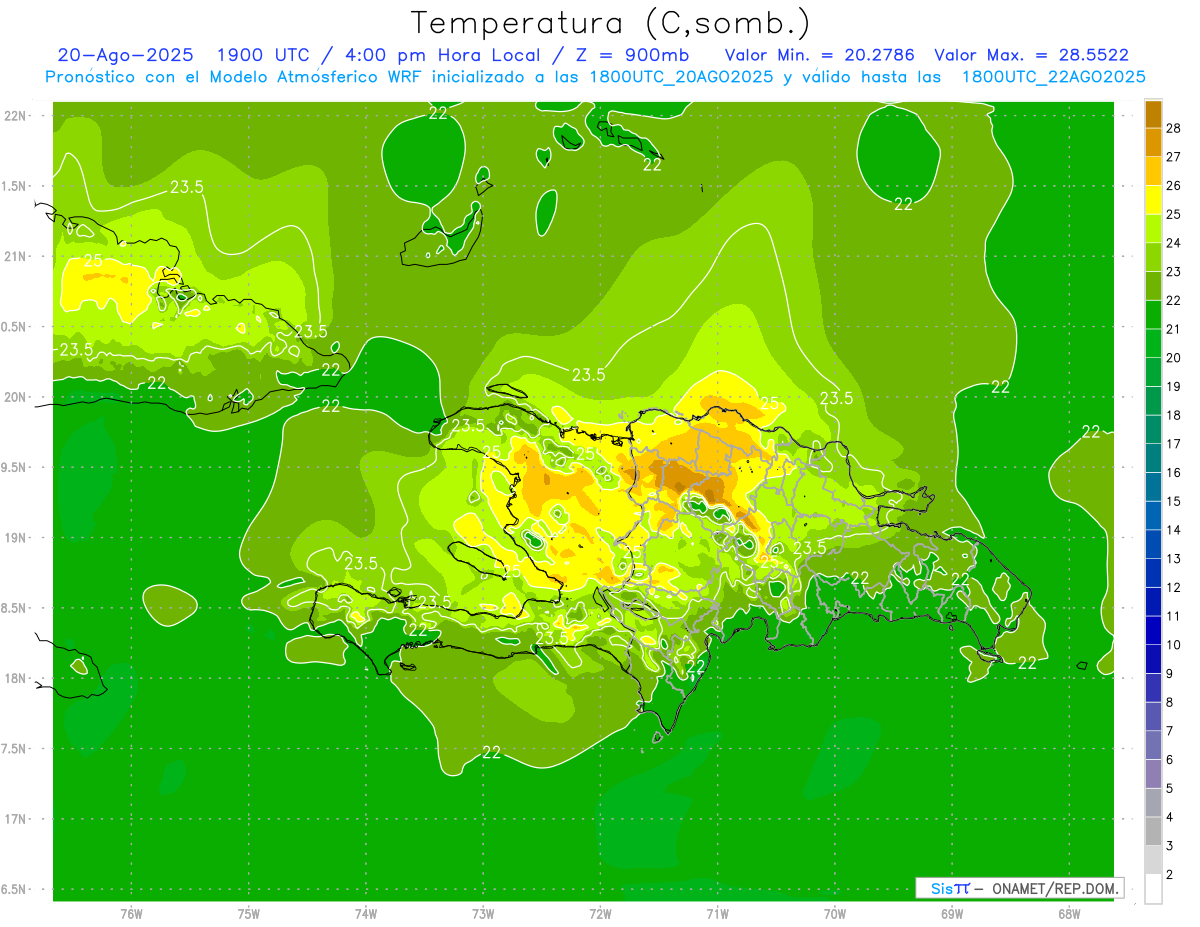
Task: Pick the color swatch between 27 and 28
Action: click(1153, 143)
